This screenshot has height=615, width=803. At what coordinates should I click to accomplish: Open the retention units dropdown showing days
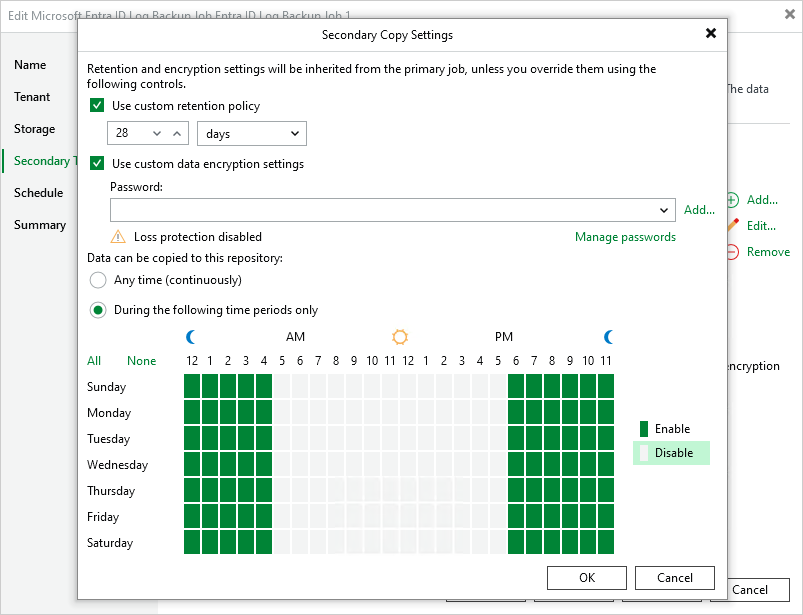251,133
